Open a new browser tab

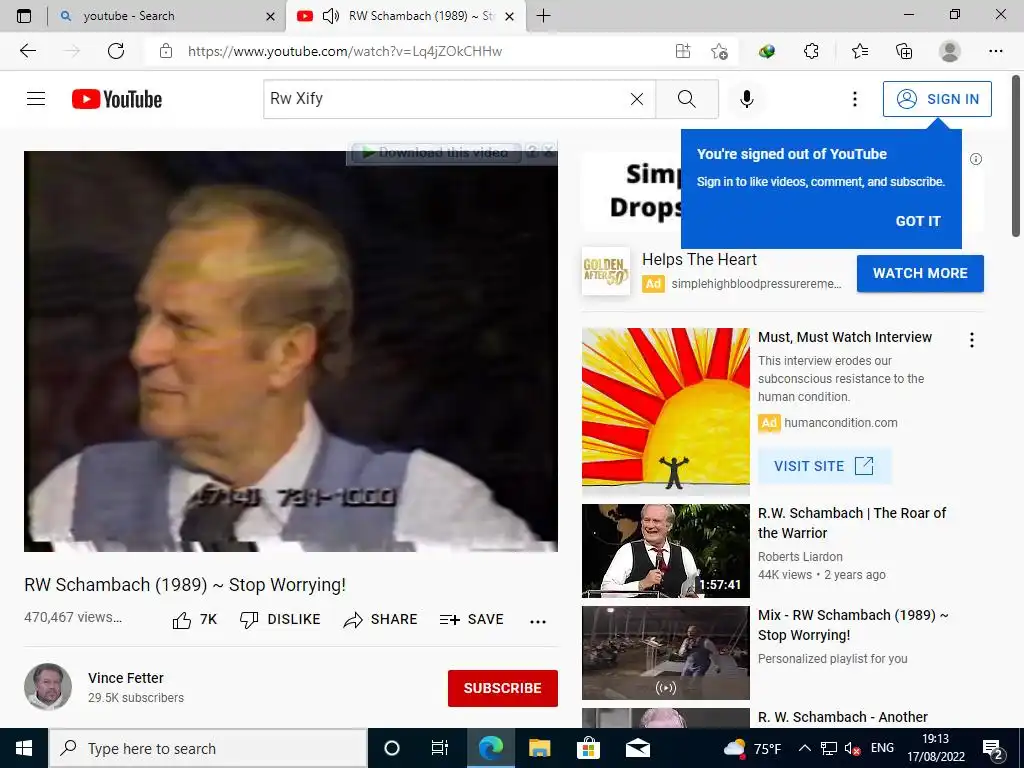click(543, 16)
